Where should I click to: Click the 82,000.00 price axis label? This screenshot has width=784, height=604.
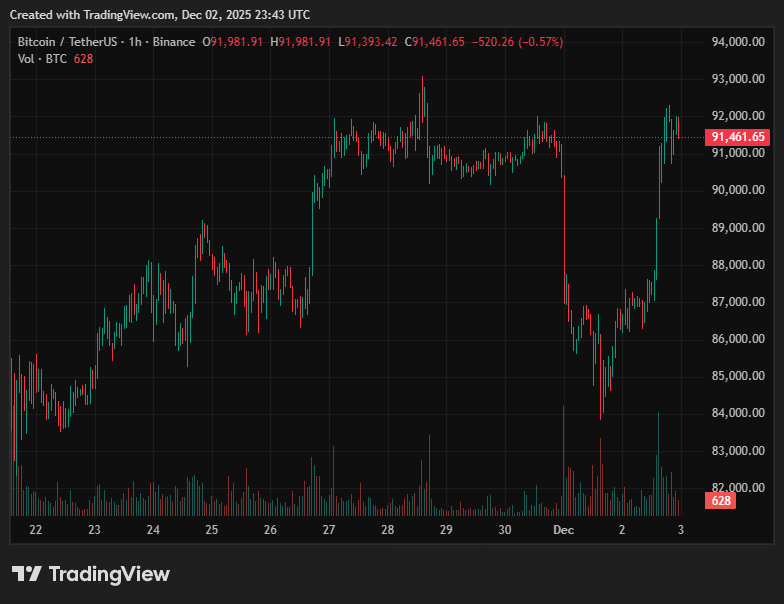738,488
